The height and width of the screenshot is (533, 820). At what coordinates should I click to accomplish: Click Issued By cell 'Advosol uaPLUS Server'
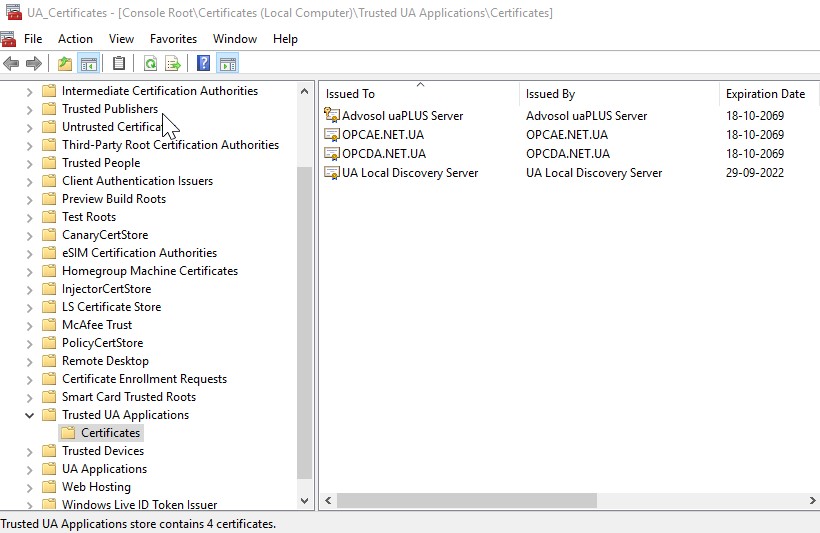pyautogui.click(x=586, y=116)
